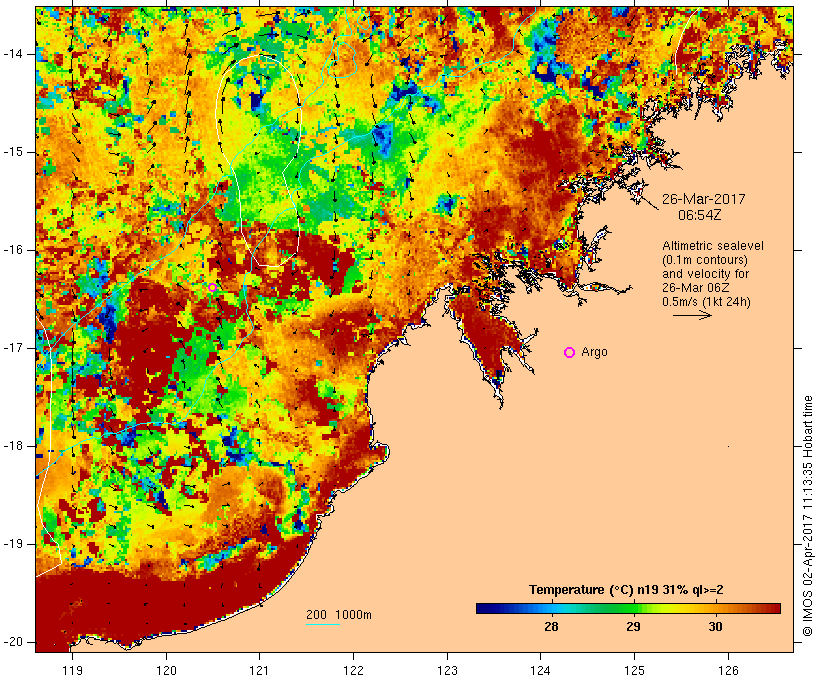Click the '(0.1m contours)' text line
Screen dimensions: 820x680
[x=705, y=260]
